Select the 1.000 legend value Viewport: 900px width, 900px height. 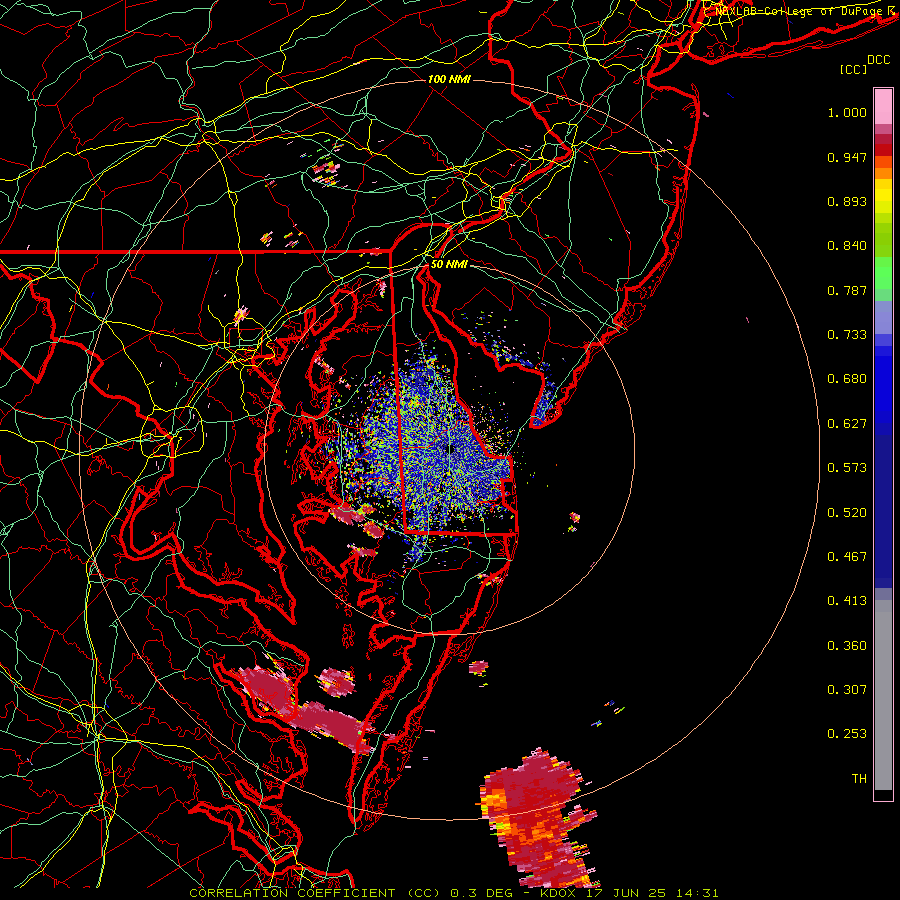(847, 112)
